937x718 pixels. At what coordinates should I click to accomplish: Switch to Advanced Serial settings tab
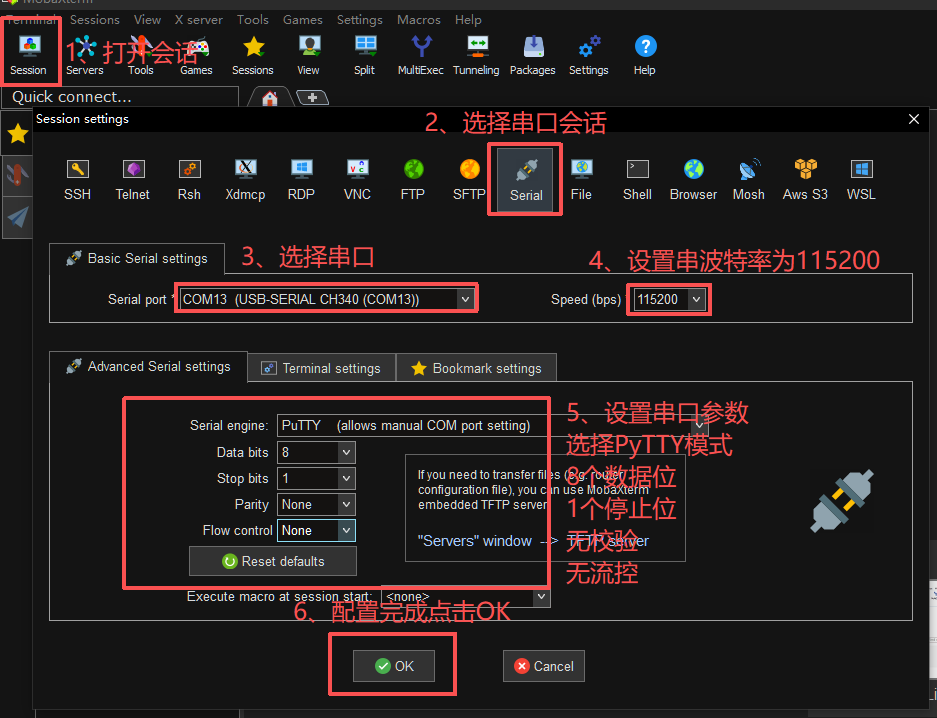[148, 366]
